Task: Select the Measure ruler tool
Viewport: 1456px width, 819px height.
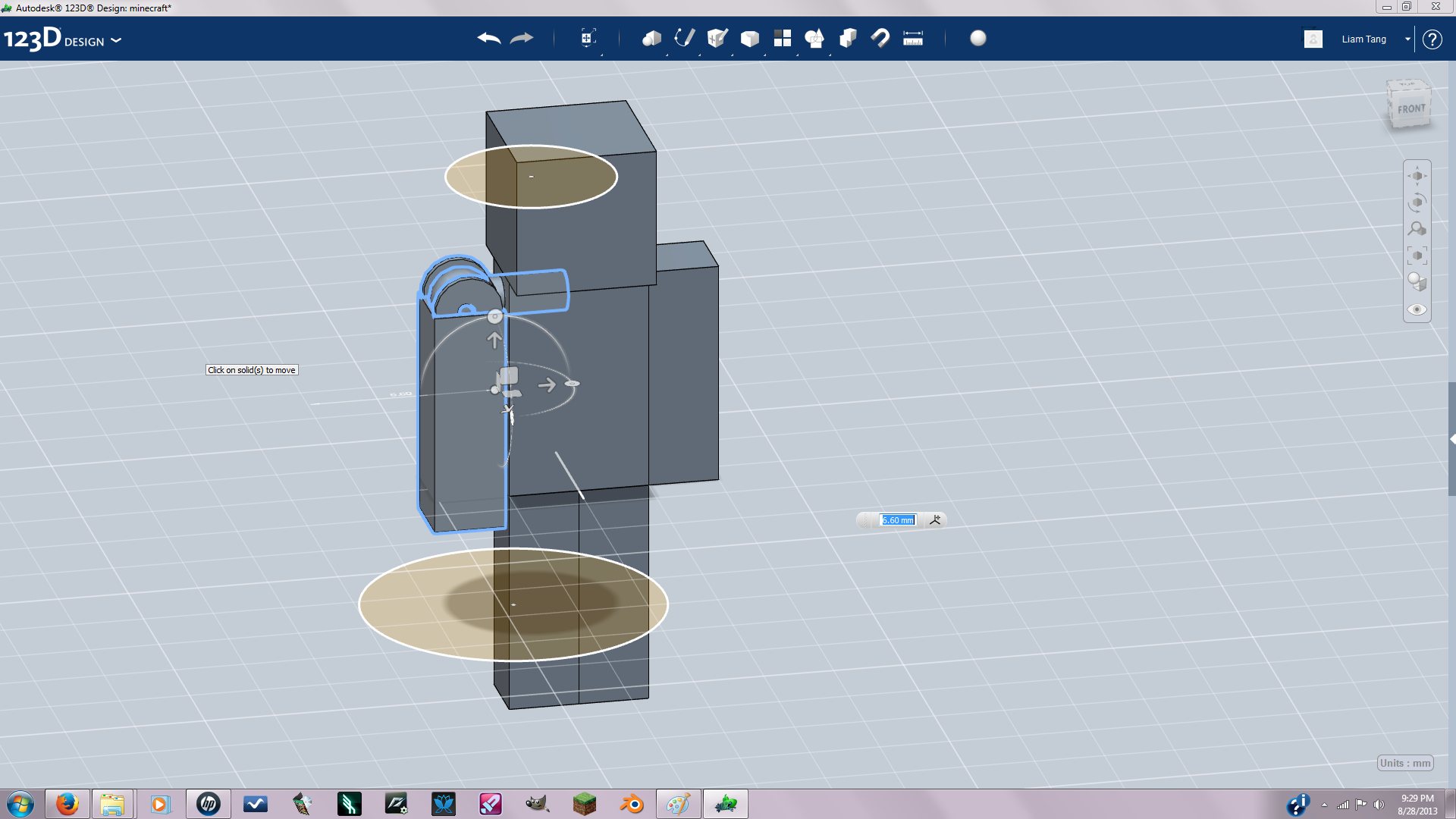Action: pyautogui.click(x=913, y=38)
